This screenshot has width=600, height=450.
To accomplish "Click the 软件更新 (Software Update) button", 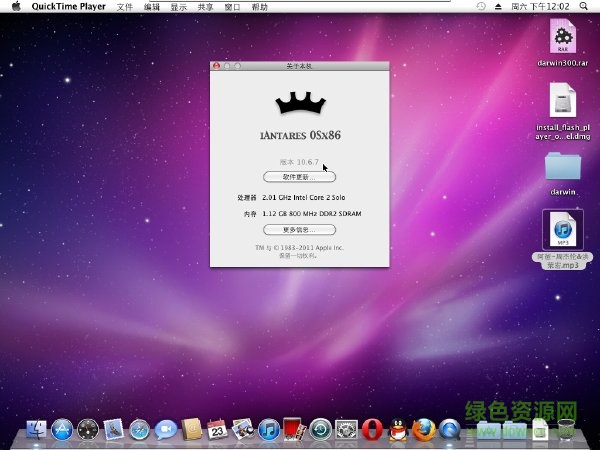I will (299, 177).
